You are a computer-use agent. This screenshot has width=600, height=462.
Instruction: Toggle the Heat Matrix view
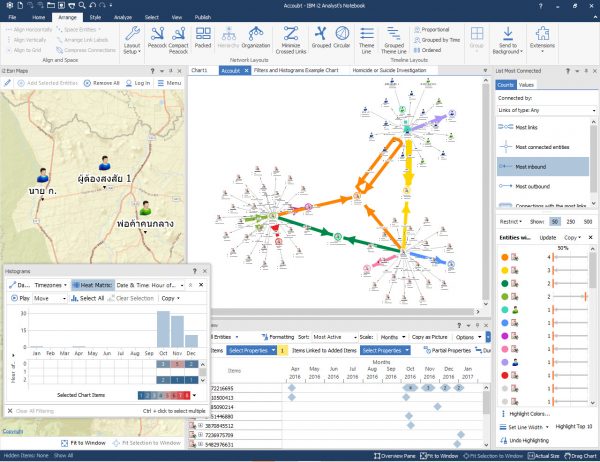point(93,285)
